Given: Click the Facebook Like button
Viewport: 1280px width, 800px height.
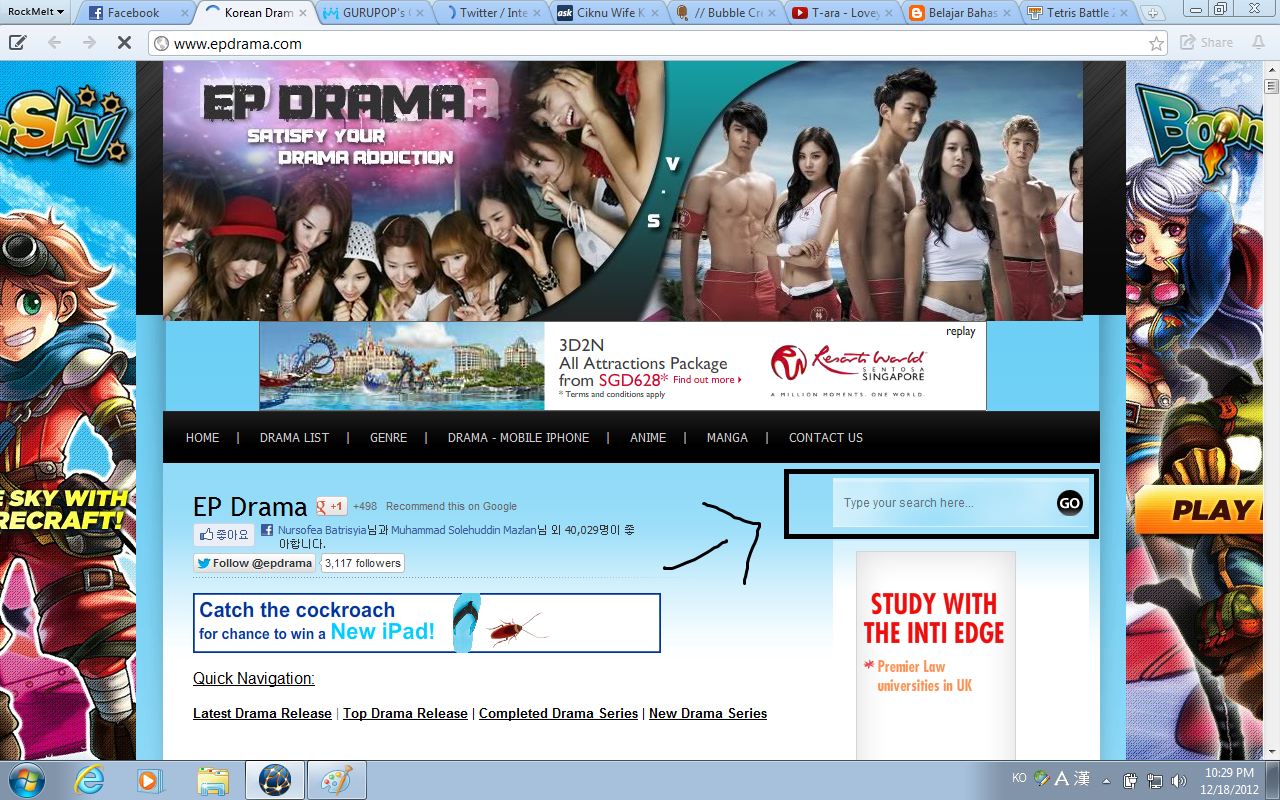Looking at the screenshot, I should (224, 535).
